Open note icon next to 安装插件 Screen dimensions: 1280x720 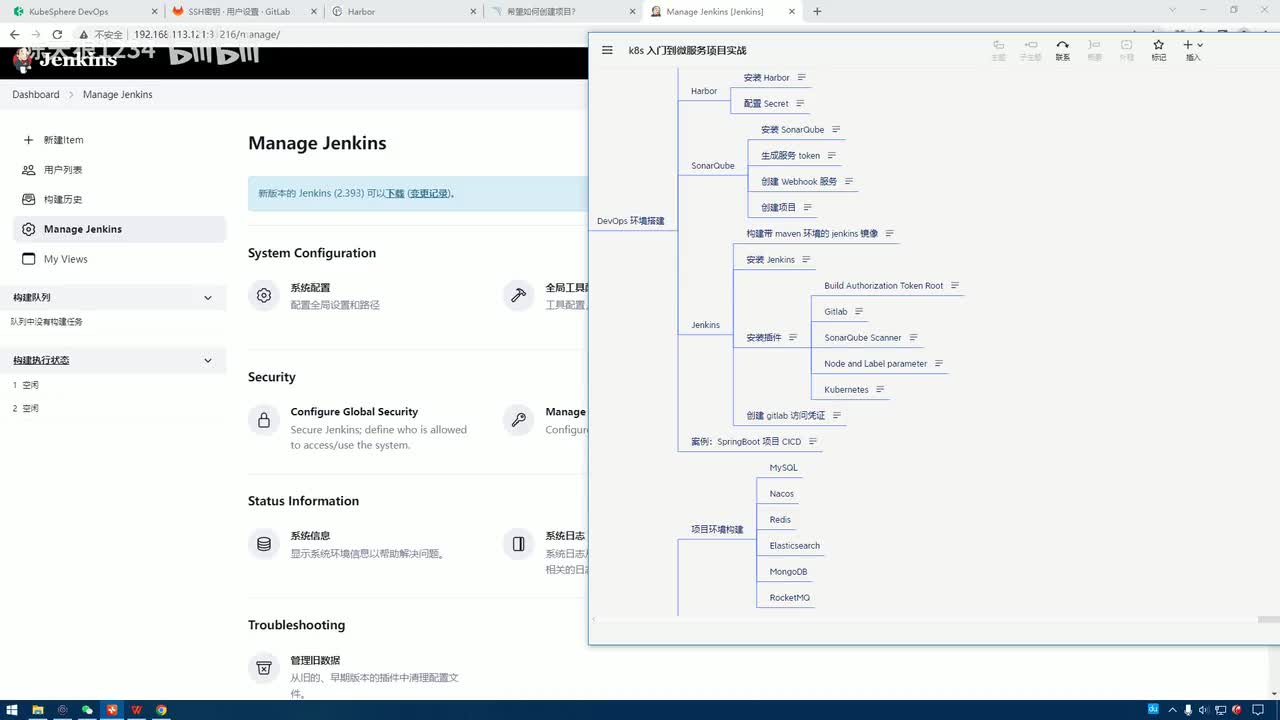point(793,337)
